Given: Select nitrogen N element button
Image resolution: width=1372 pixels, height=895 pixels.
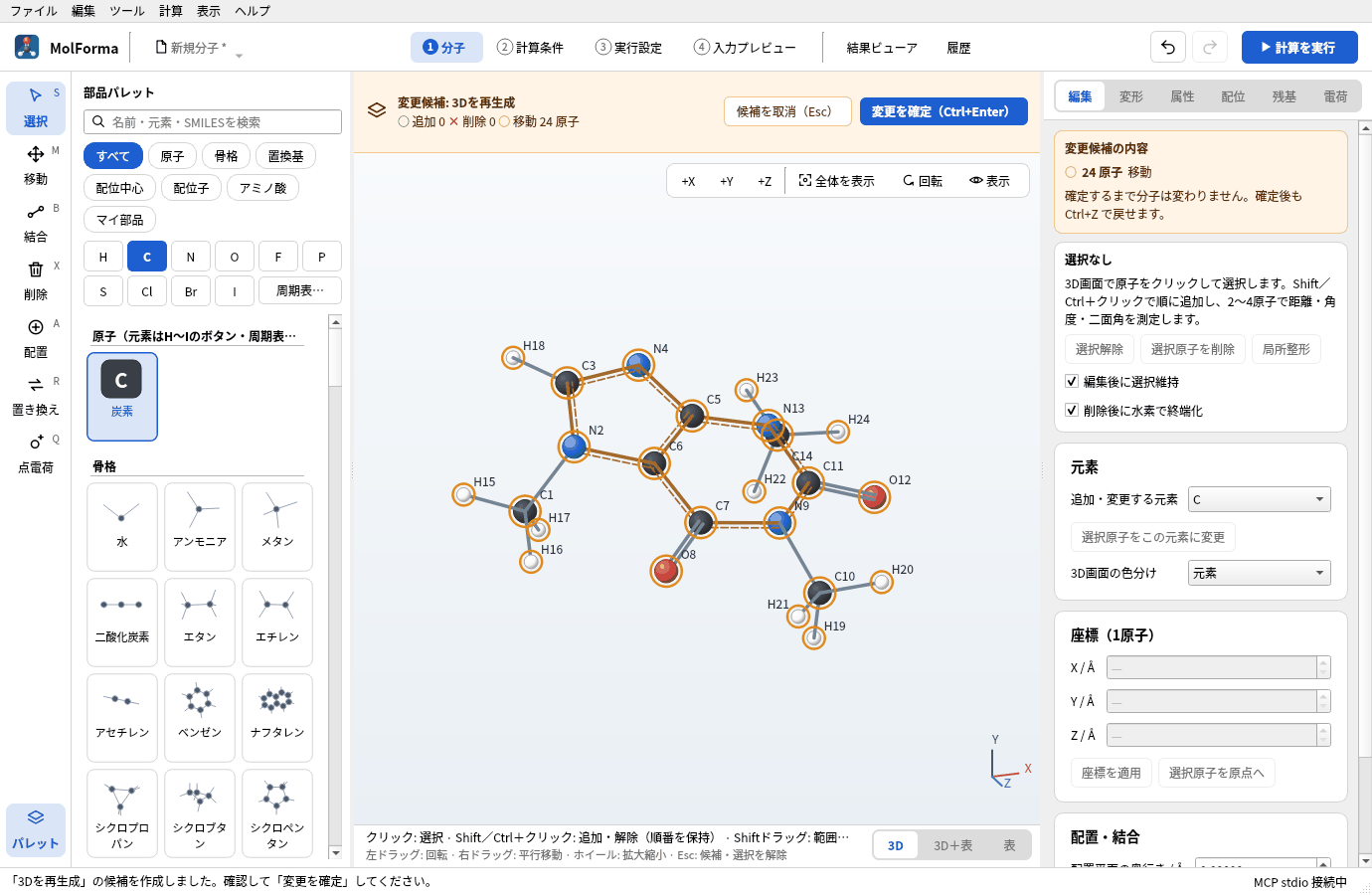Looking at the screenshot, I should 191,257.
